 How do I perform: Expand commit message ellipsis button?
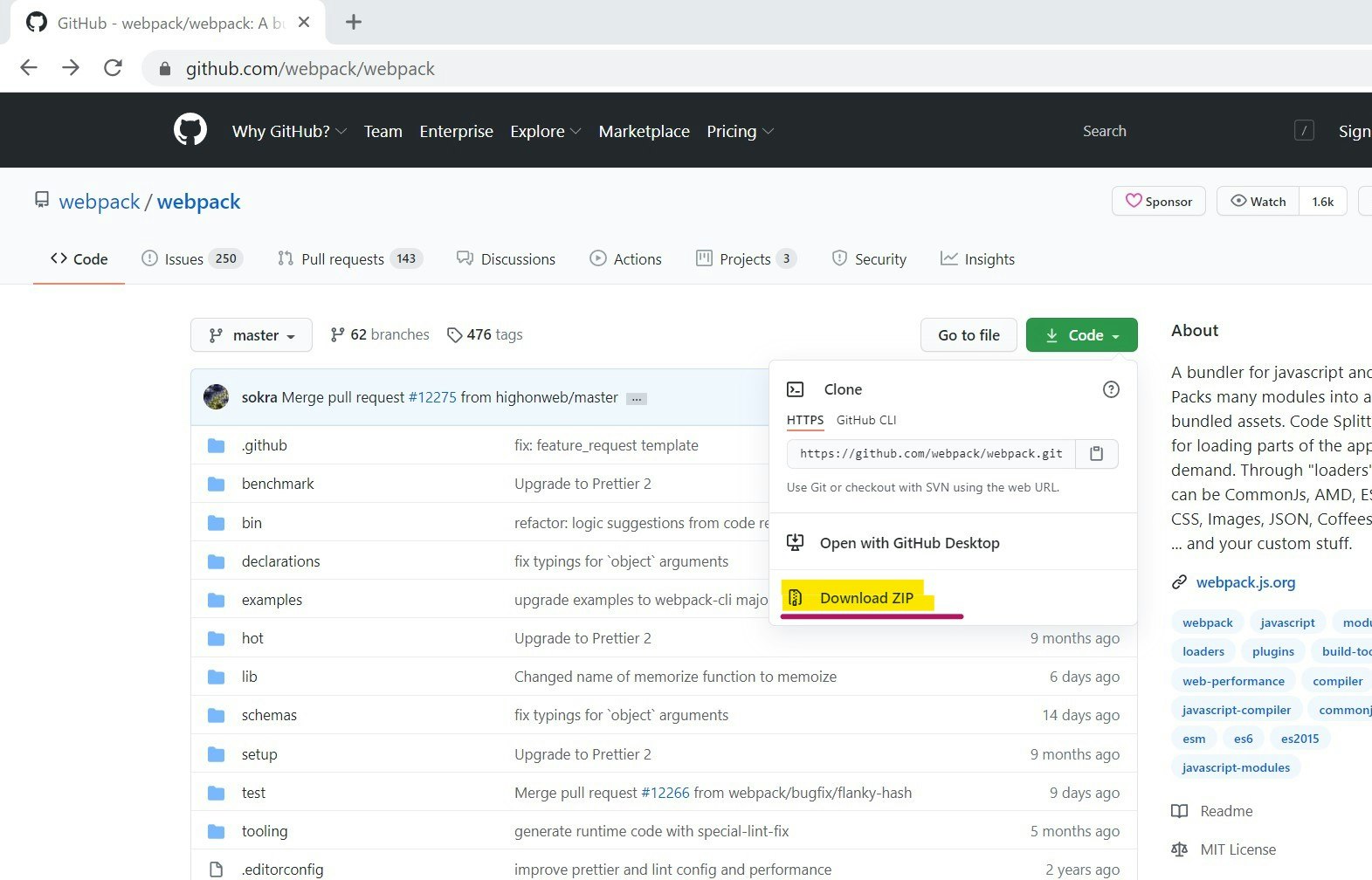click(637, 399)
